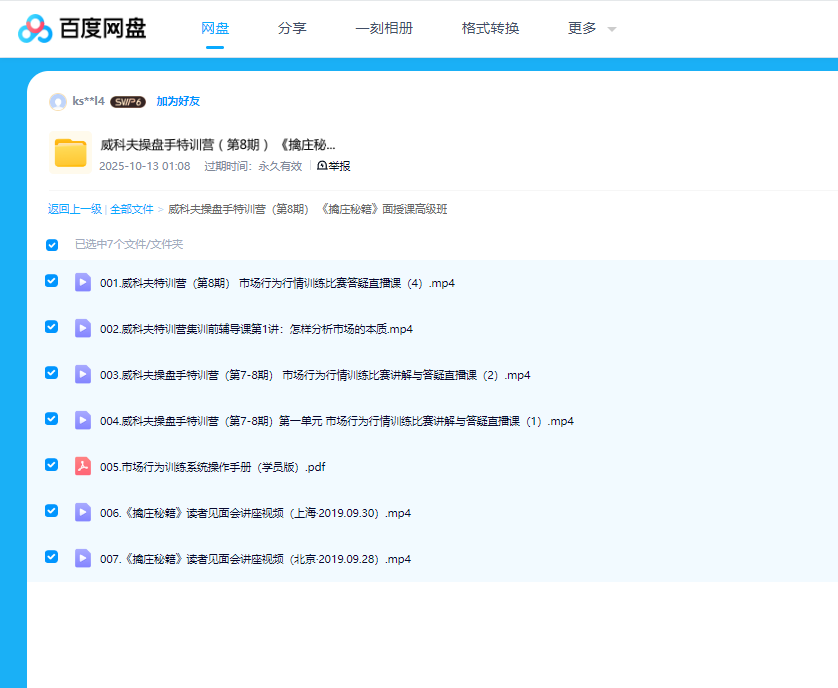Uncheck the select-all files checkbox
Screen dimensions: 838x688
[x=52, y=245]
